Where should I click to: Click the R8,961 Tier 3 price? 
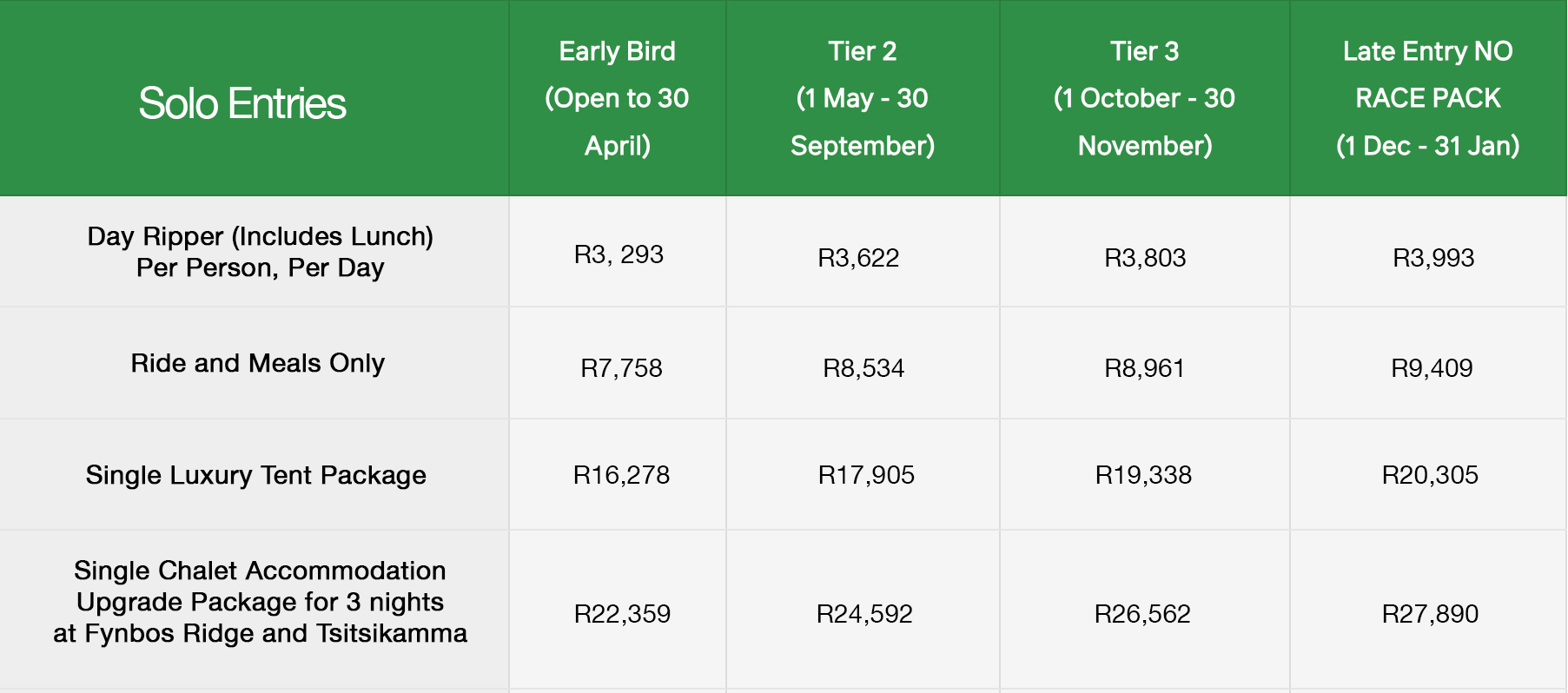(1144, 368)
